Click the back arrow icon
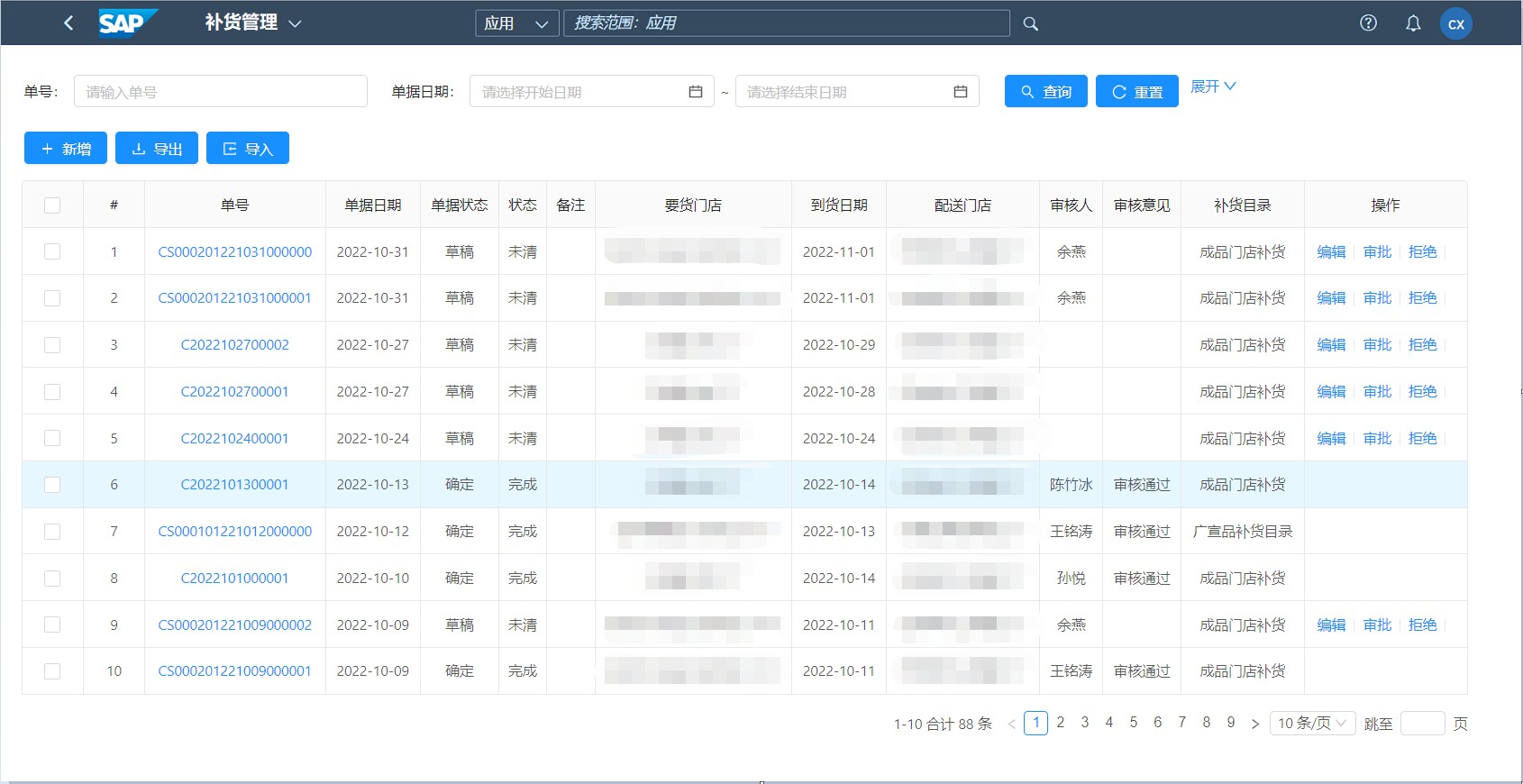Image resolution: width=1523 pixels, height=784 pixels. click(x=68, y=23)
